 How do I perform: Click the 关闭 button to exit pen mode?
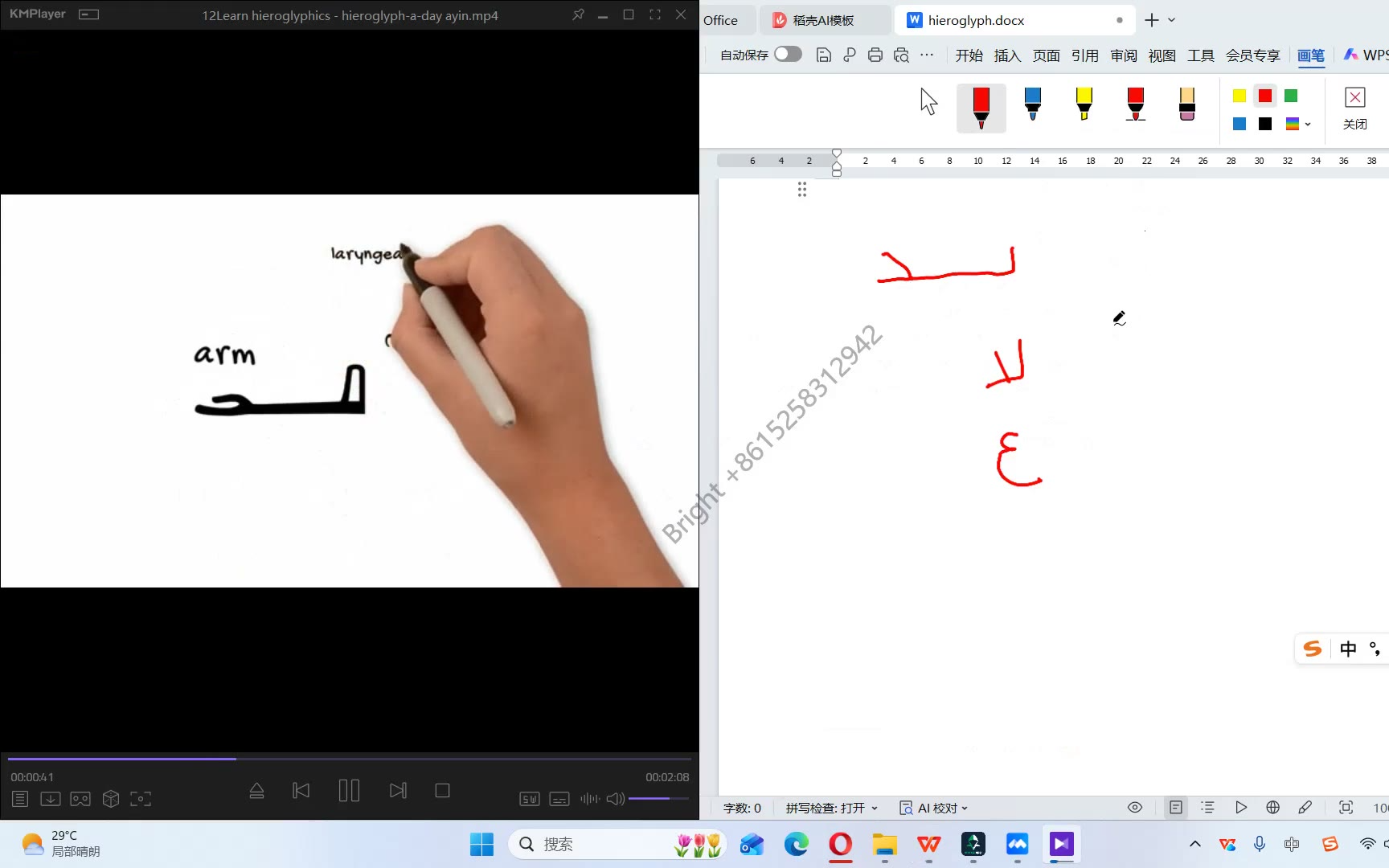(1354, 108)
